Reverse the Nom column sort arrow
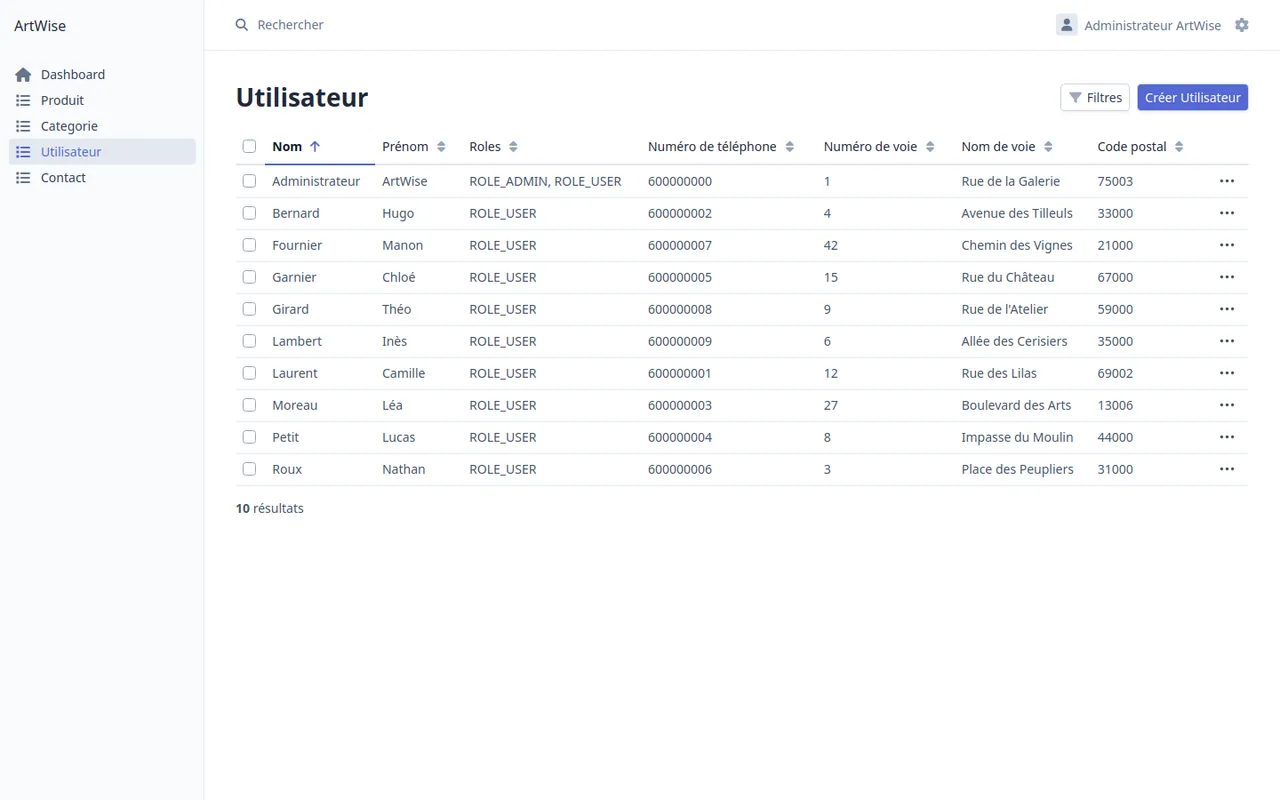Image resolution: width=1280 pixels, height=800 pixels. pos(315,147)
